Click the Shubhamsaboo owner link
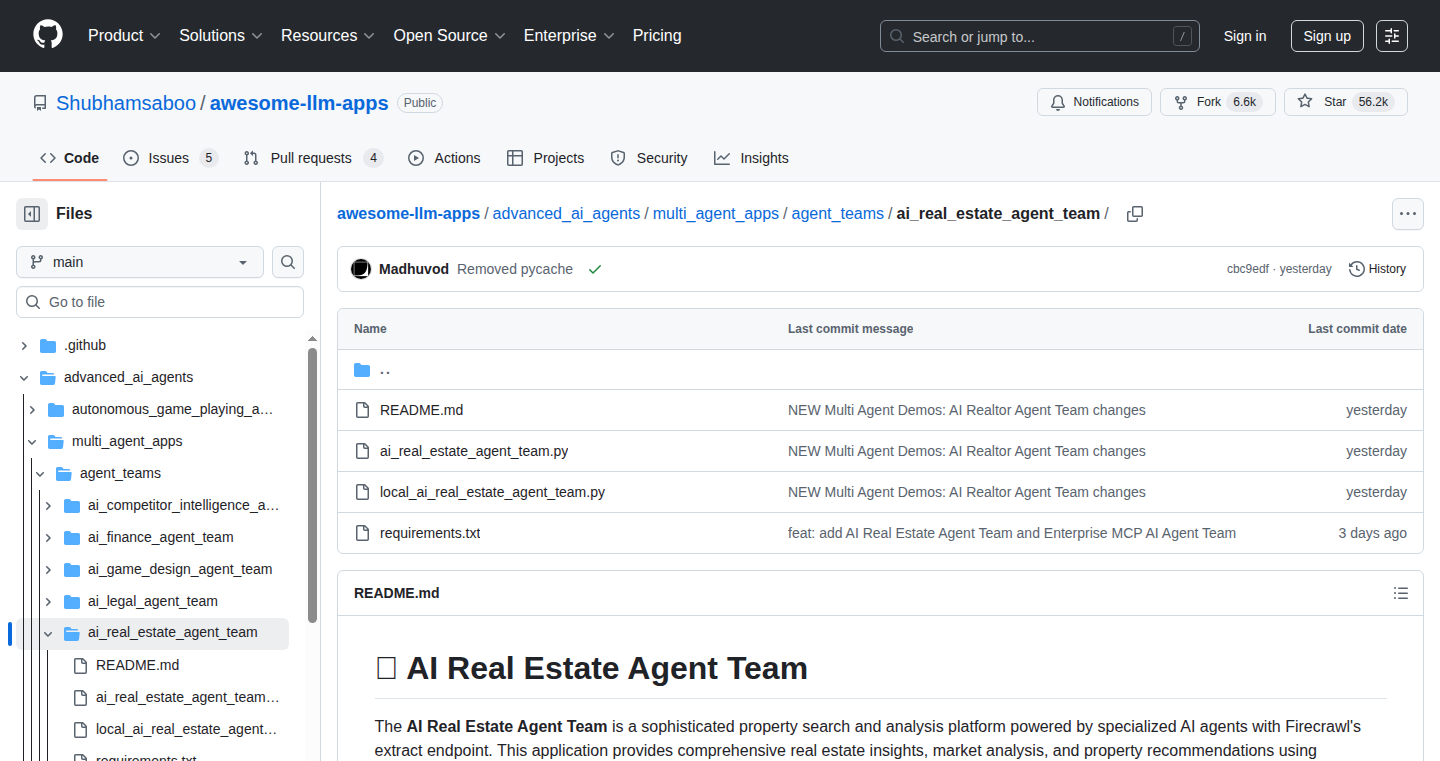The image size is (1440, 761). (x=127, y=103)
